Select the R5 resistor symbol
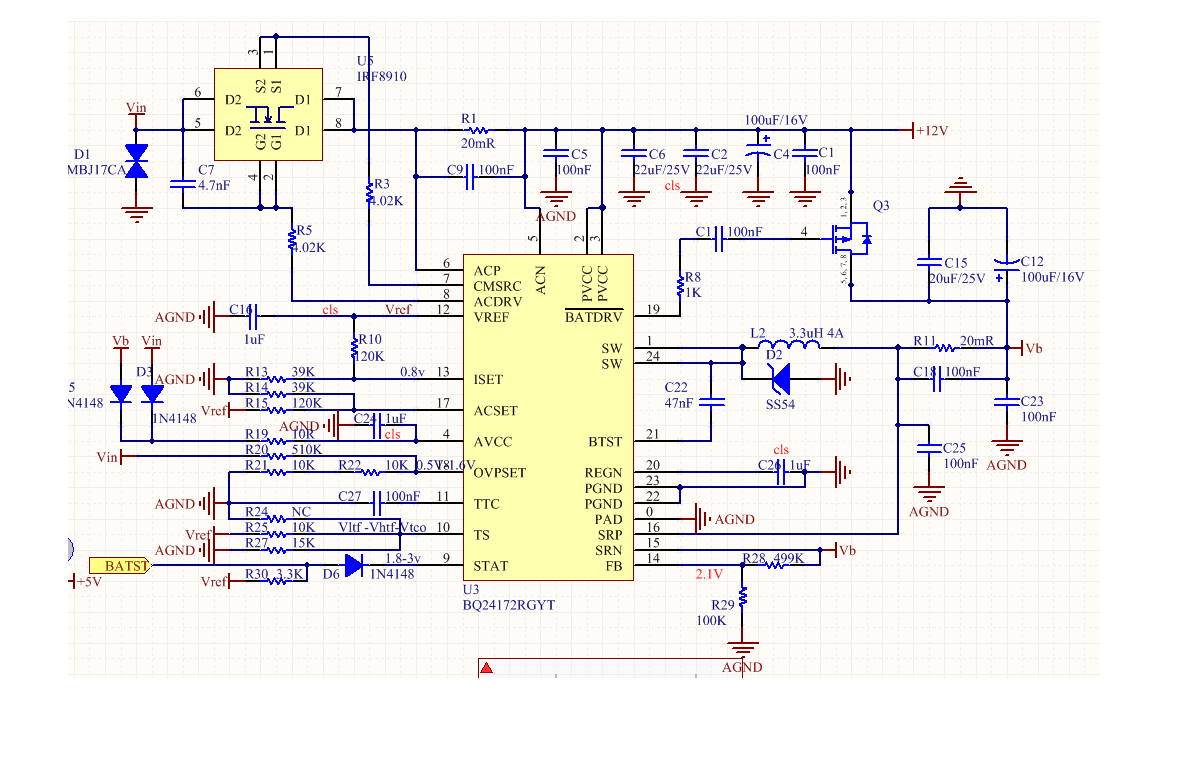The image size is (1186, 766). (292, 239)
